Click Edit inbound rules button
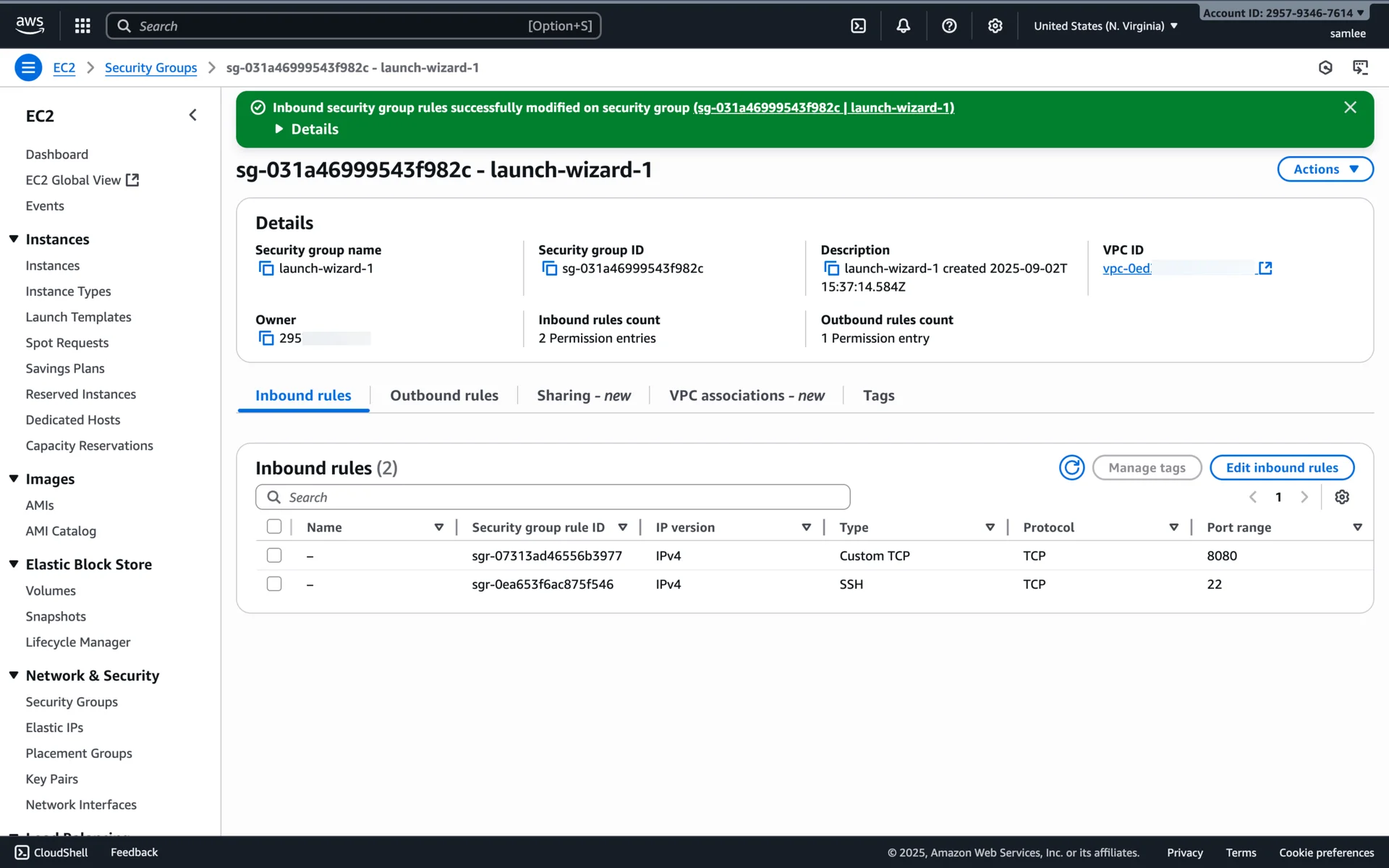1389x868 pixels. [1281, 468]
